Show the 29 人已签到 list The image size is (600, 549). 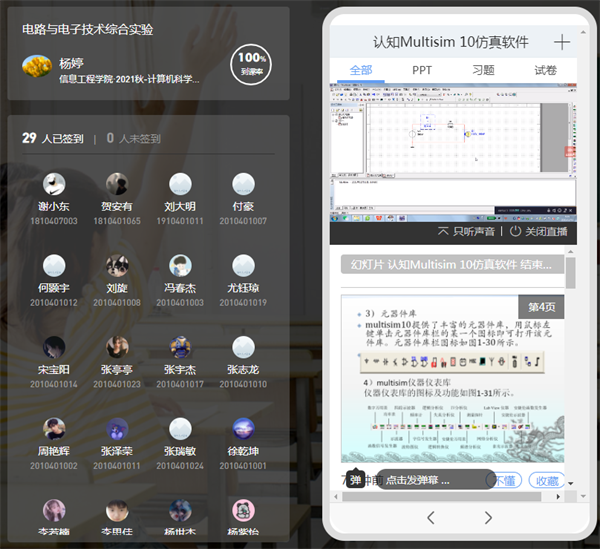[52, 139]
